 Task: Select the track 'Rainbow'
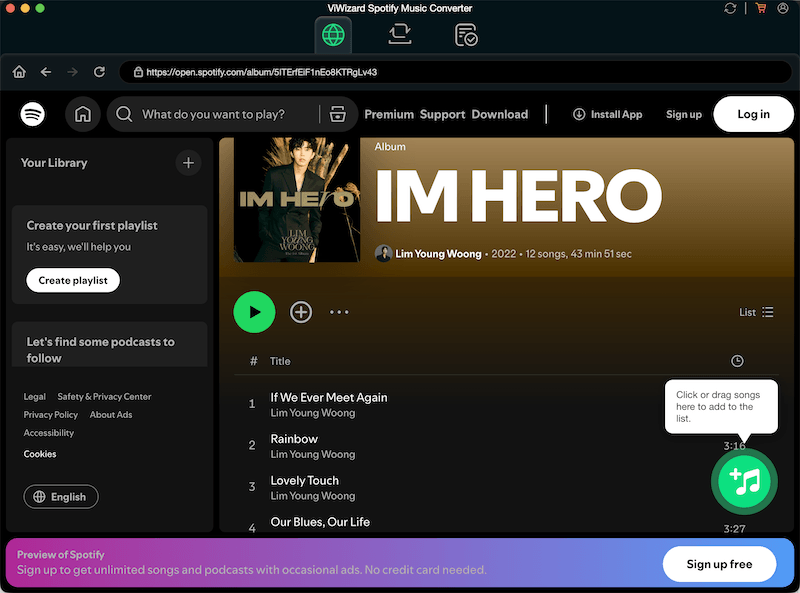294,439
